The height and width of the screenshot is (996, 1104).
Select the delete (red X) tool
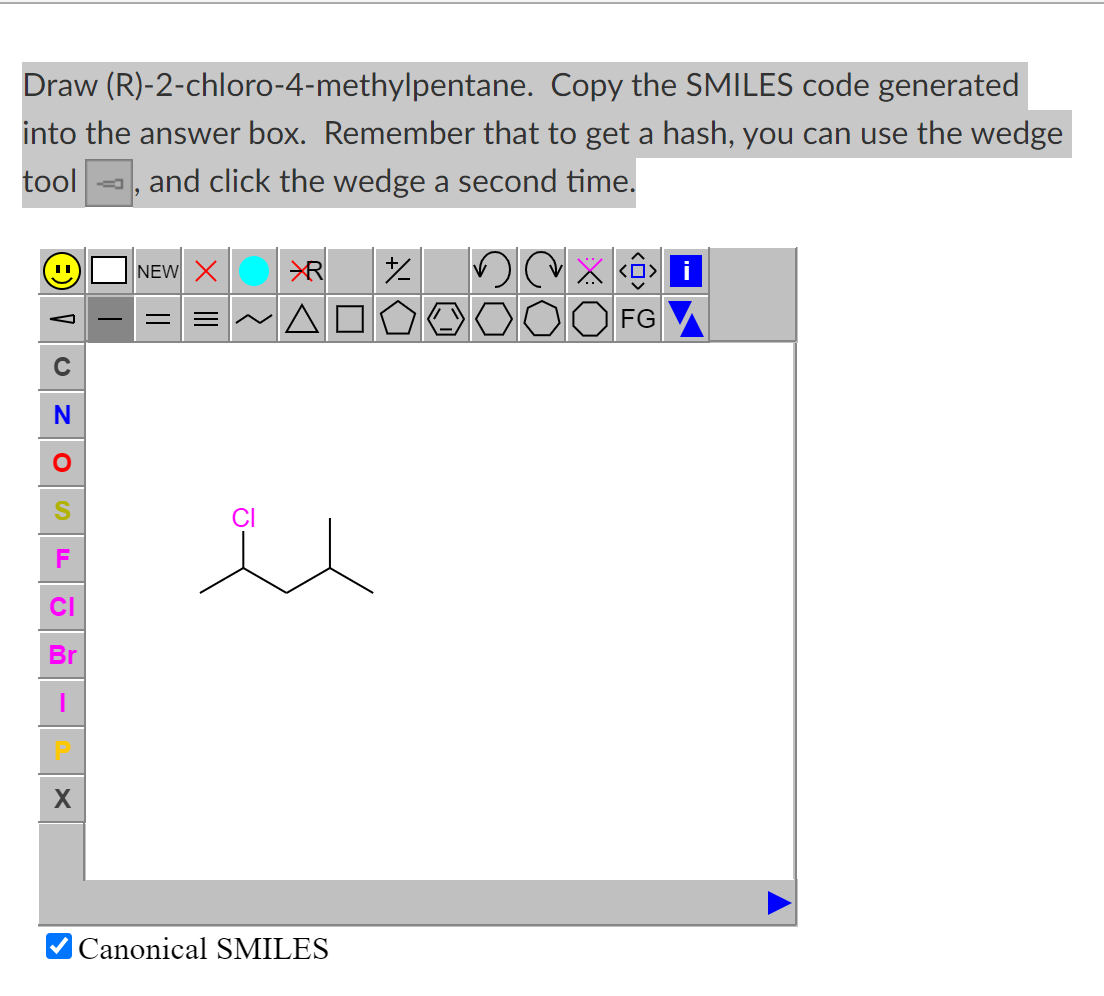(205, 269)
